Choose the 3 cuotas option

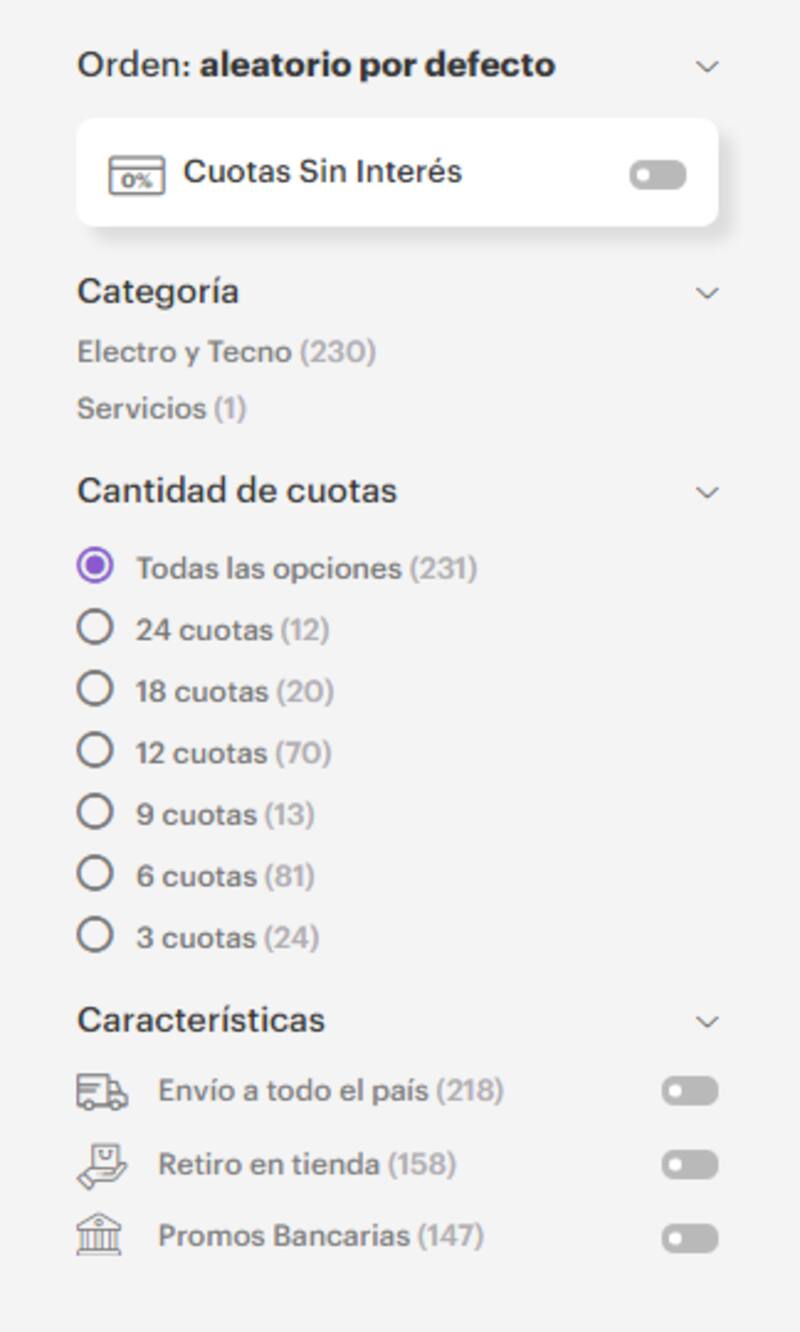(x=96, y=937)
